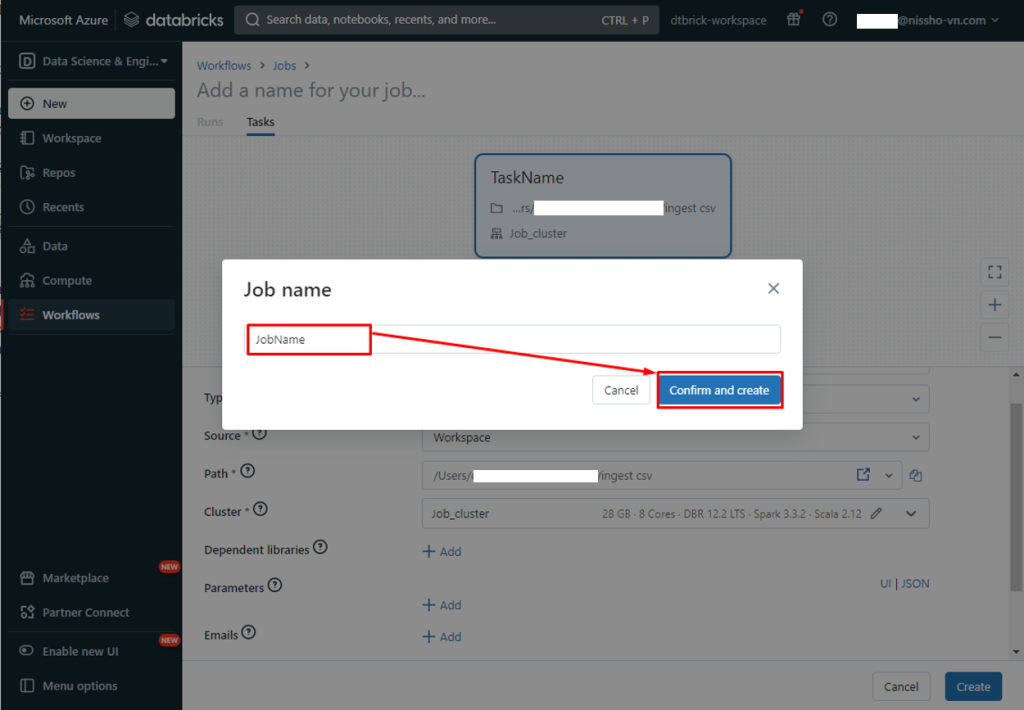
Task: Click the fullscreen icon on the task canvas
Action: pyautogui.click(x=995, y=272)
